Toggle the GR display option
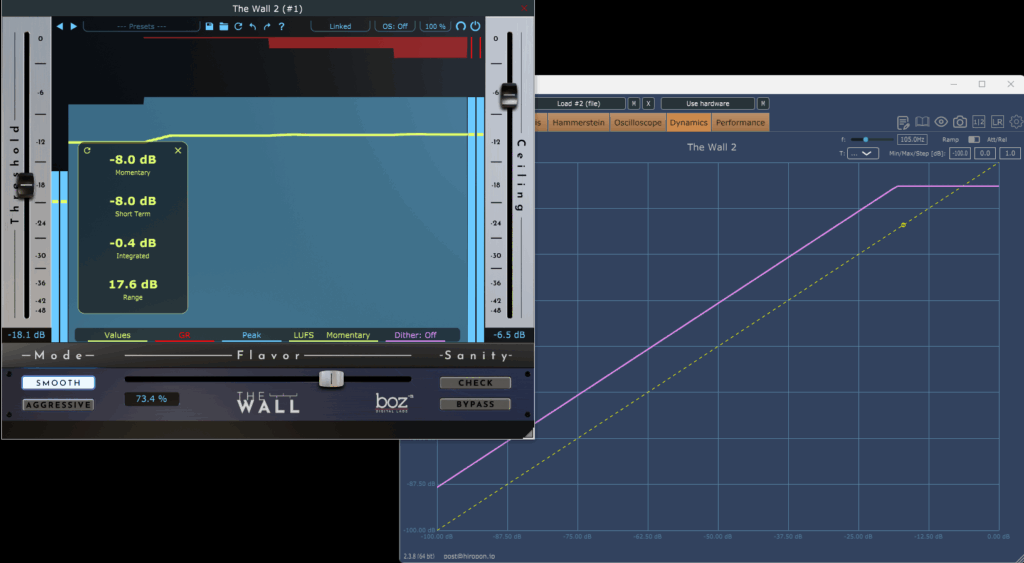This screenshot has width=1024, height=563. (184, 335)
